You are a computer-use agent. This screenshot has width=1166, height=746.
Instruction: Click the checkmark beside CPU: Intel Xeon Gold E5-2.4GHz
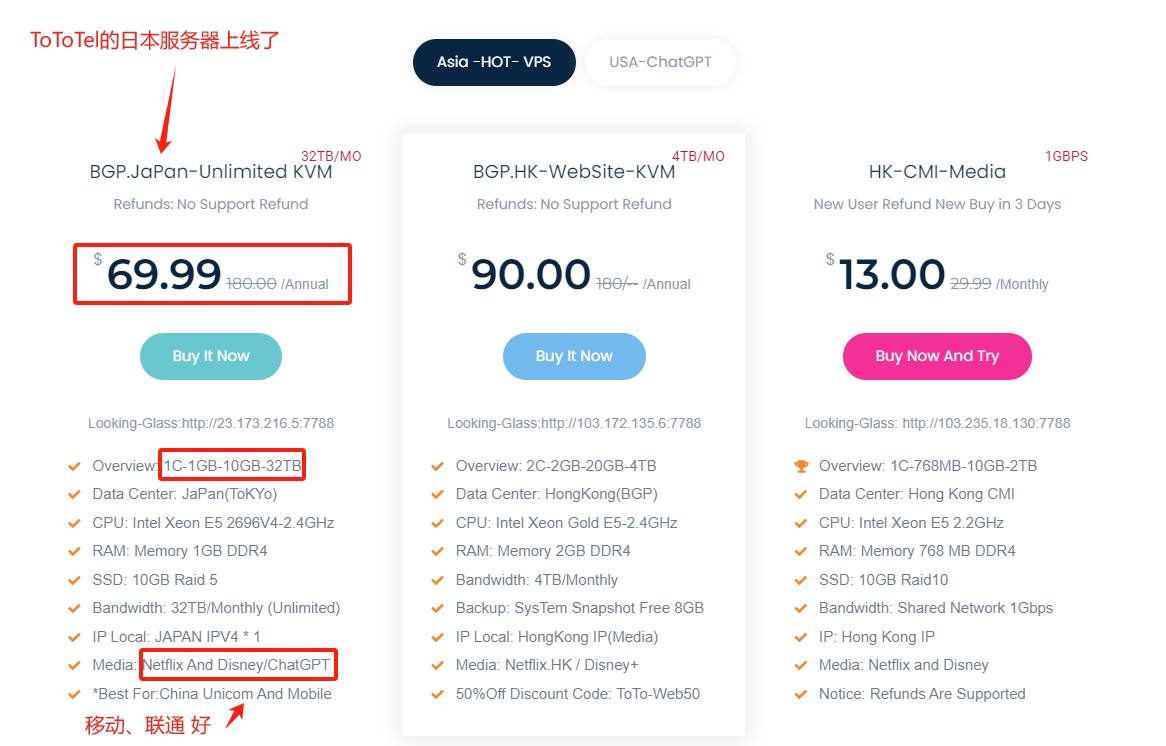[x=437, y=523]
